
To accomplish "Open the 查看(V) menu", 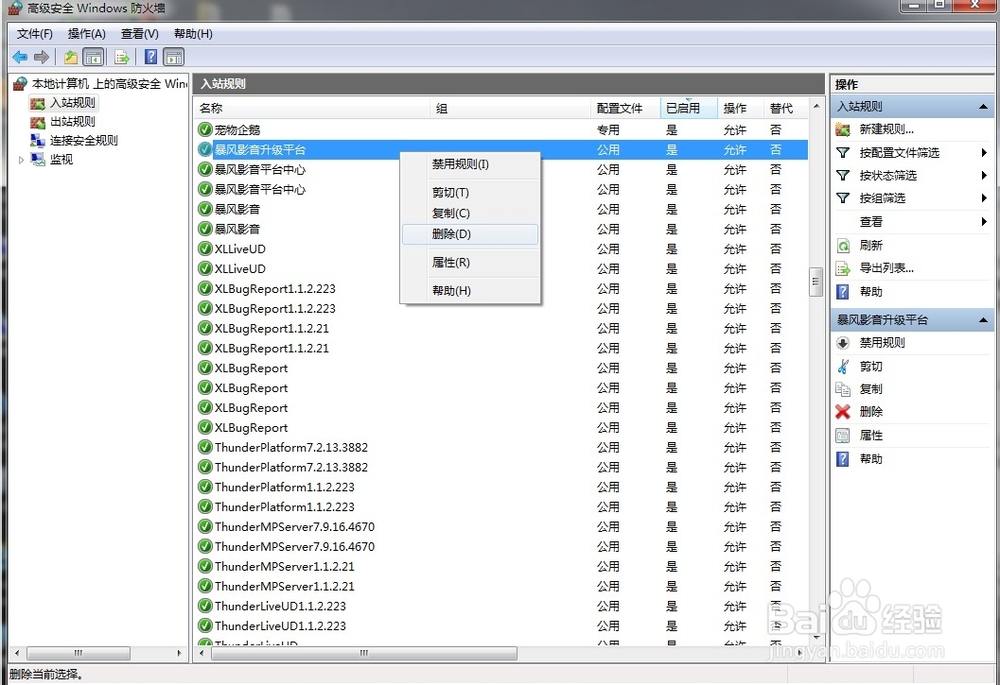I will [140, 34].
